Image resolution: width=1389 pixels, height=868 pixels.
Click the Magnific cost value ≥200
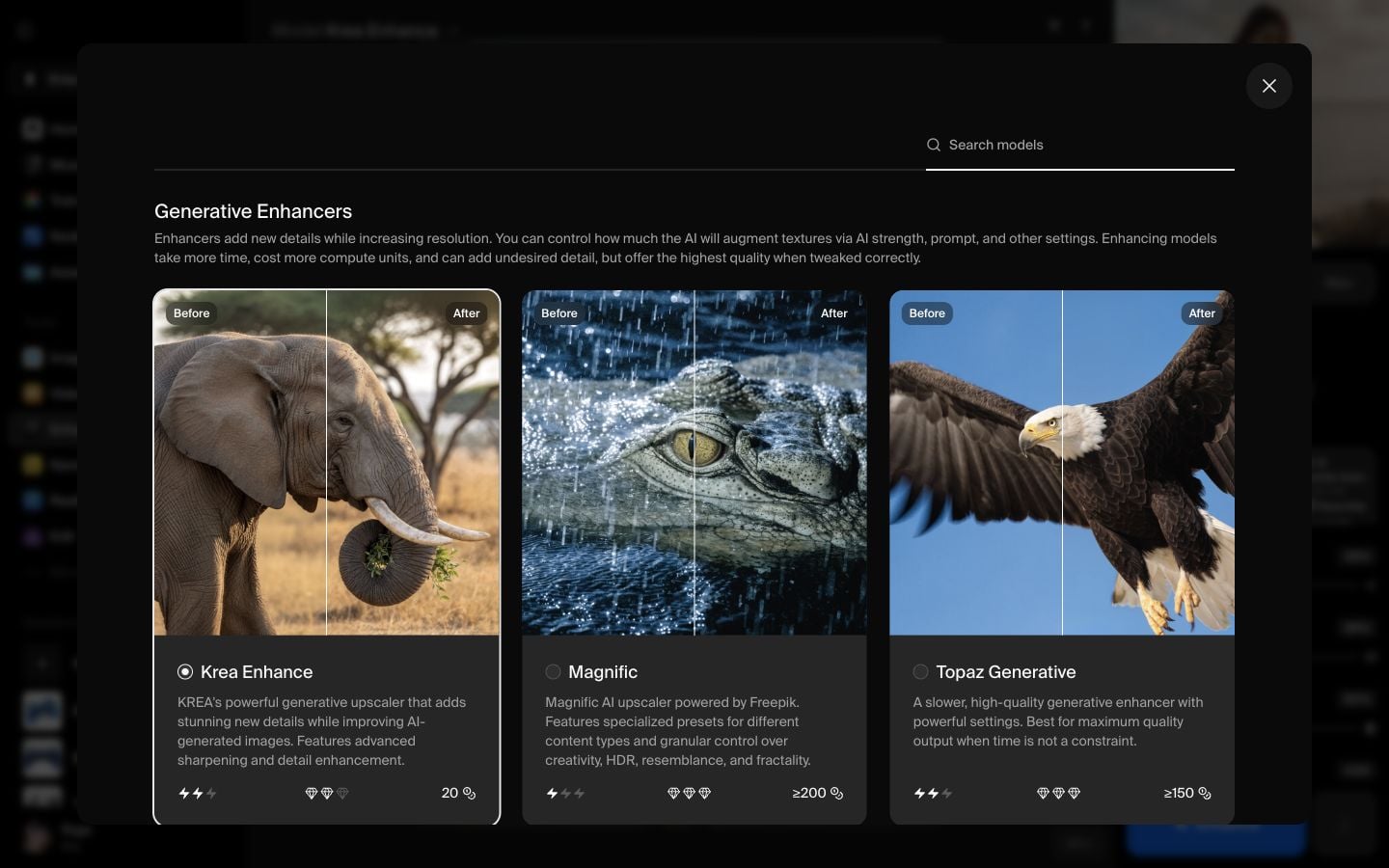809,793
